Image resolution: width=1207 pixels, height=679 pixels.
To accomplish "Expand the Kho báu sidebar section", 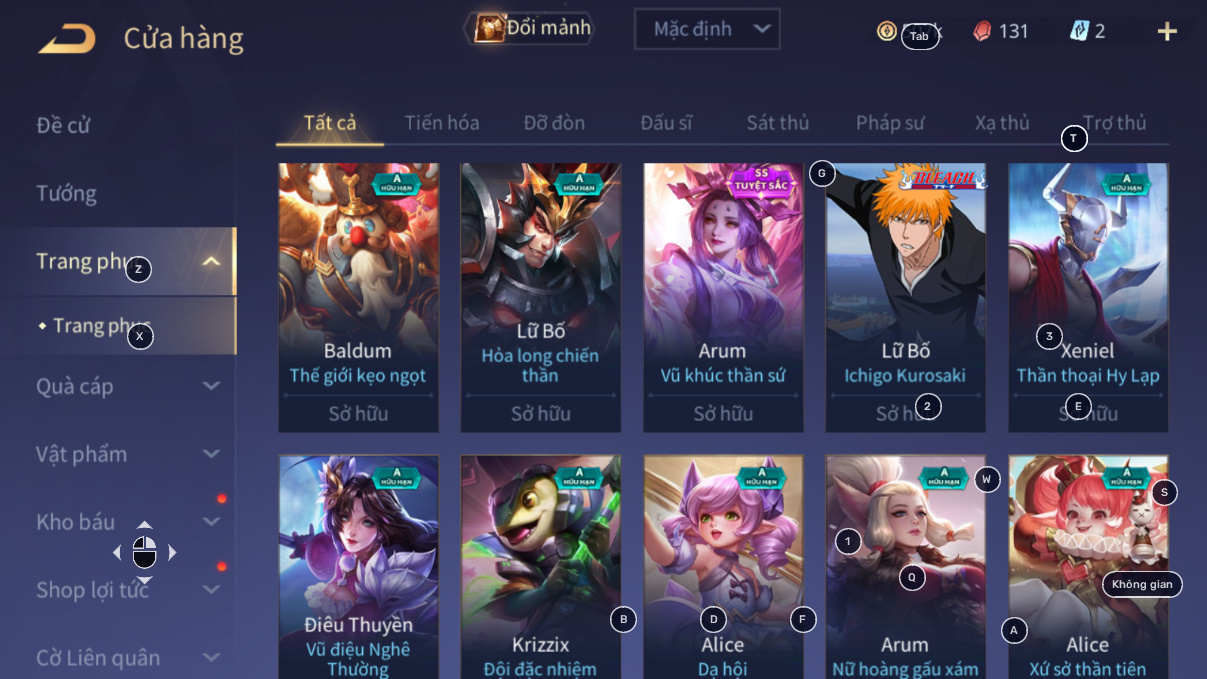I will (211, 522).
